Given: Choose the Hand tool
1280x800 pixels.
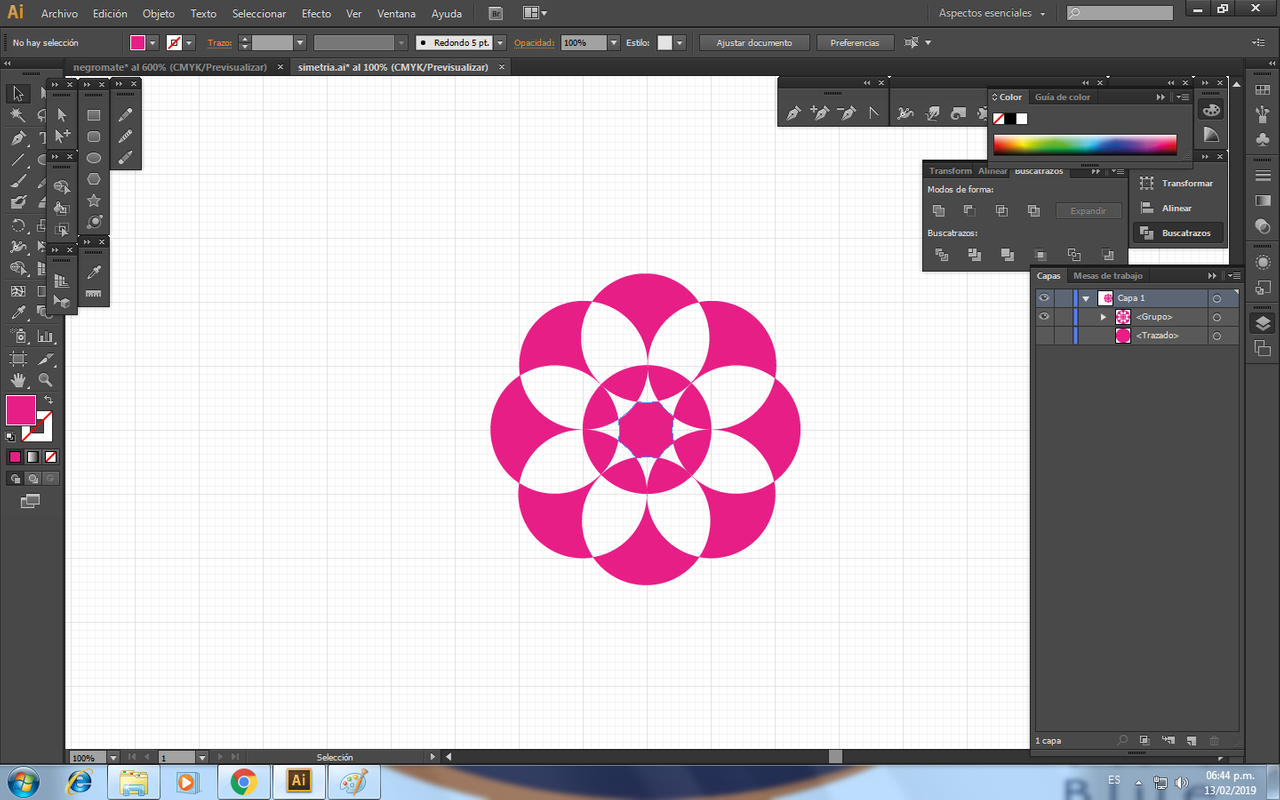Looking at the screenshot, I should pyautogui.click(x=18, y=380).
